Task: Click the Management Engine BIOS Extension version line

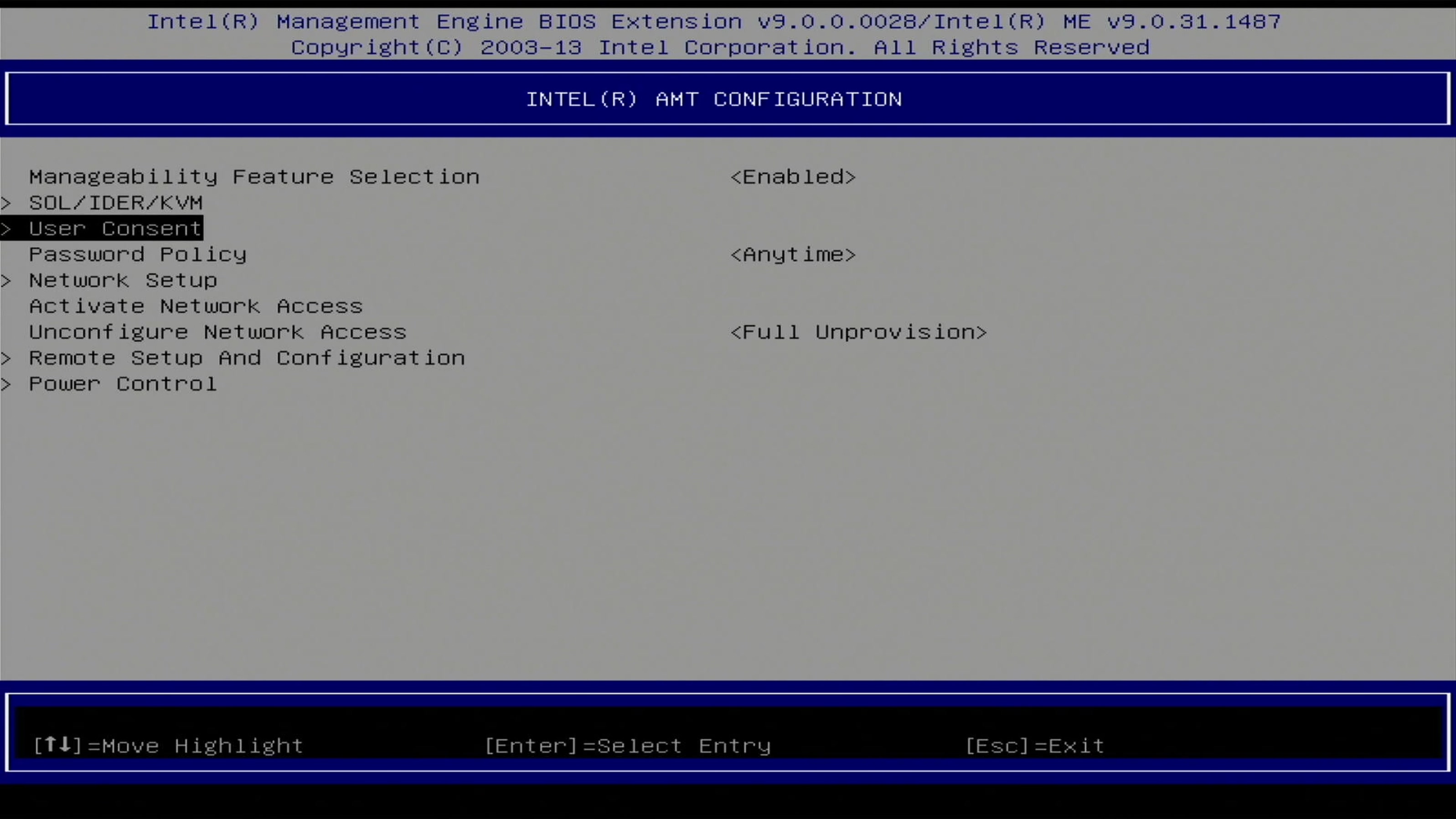Action: (x=714, y=21)
